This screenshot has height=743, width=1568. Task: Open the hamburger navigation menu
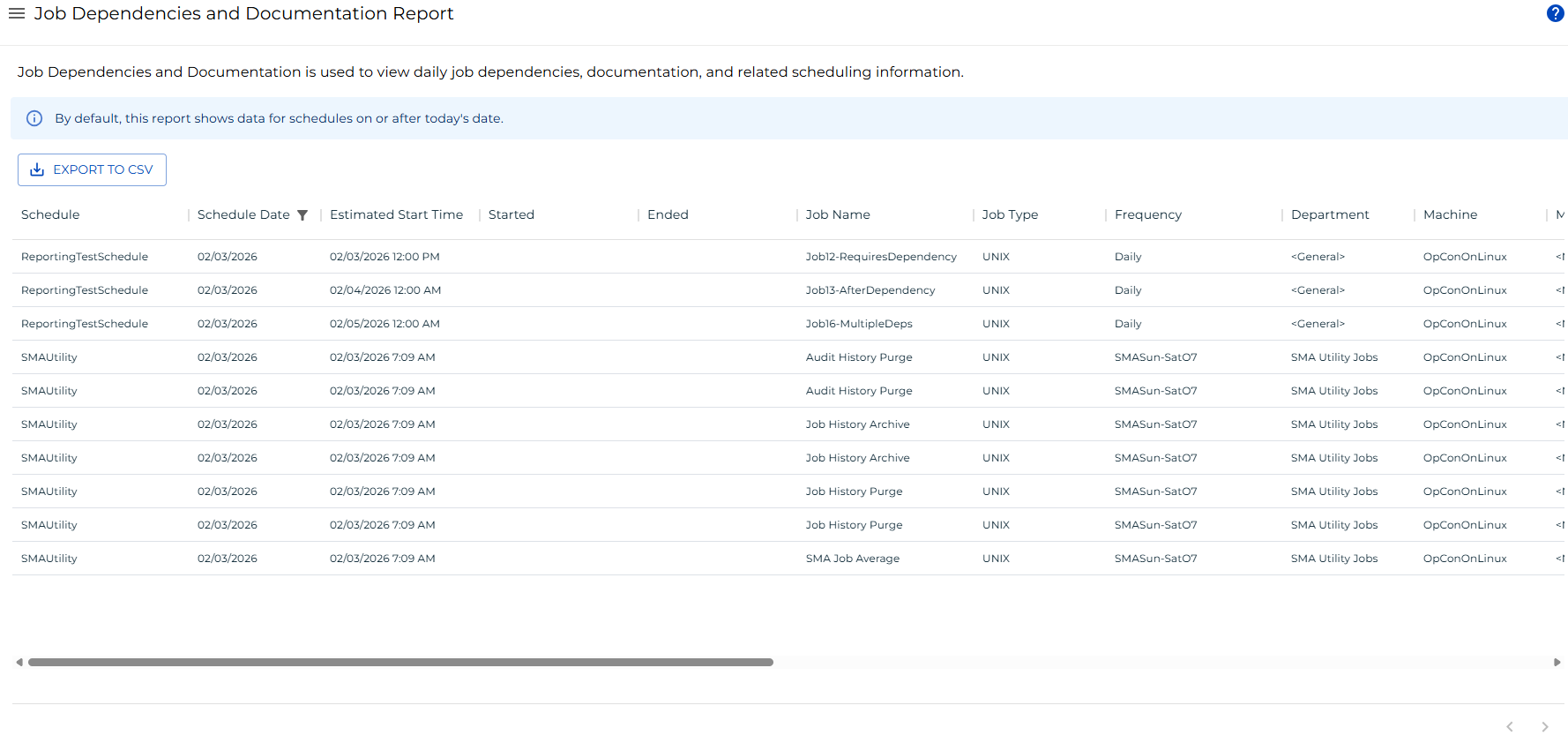point(17,13)
